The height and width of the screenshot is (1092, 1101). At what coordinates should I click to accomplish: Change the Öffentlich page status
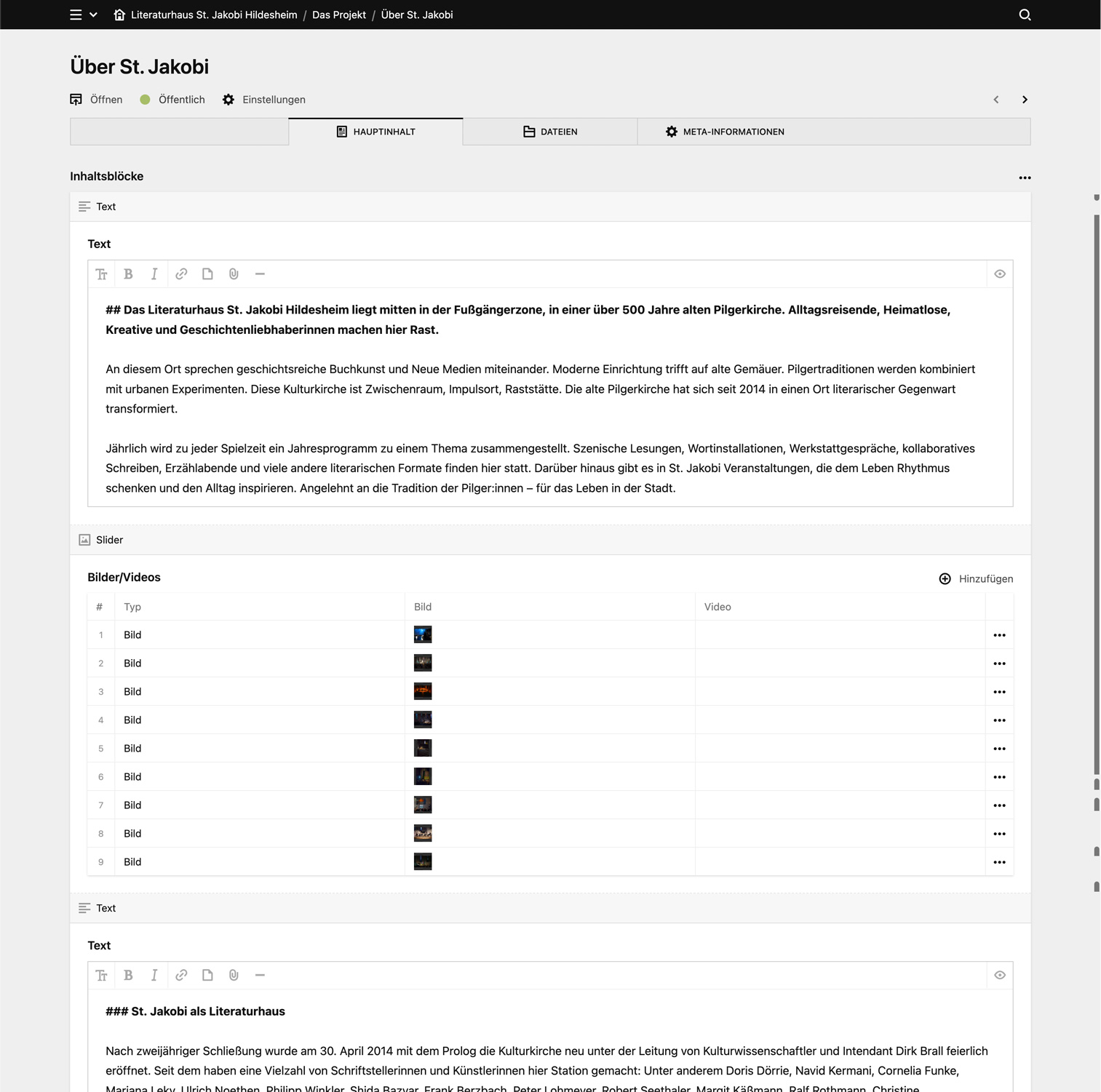click(x=172, y=100)
